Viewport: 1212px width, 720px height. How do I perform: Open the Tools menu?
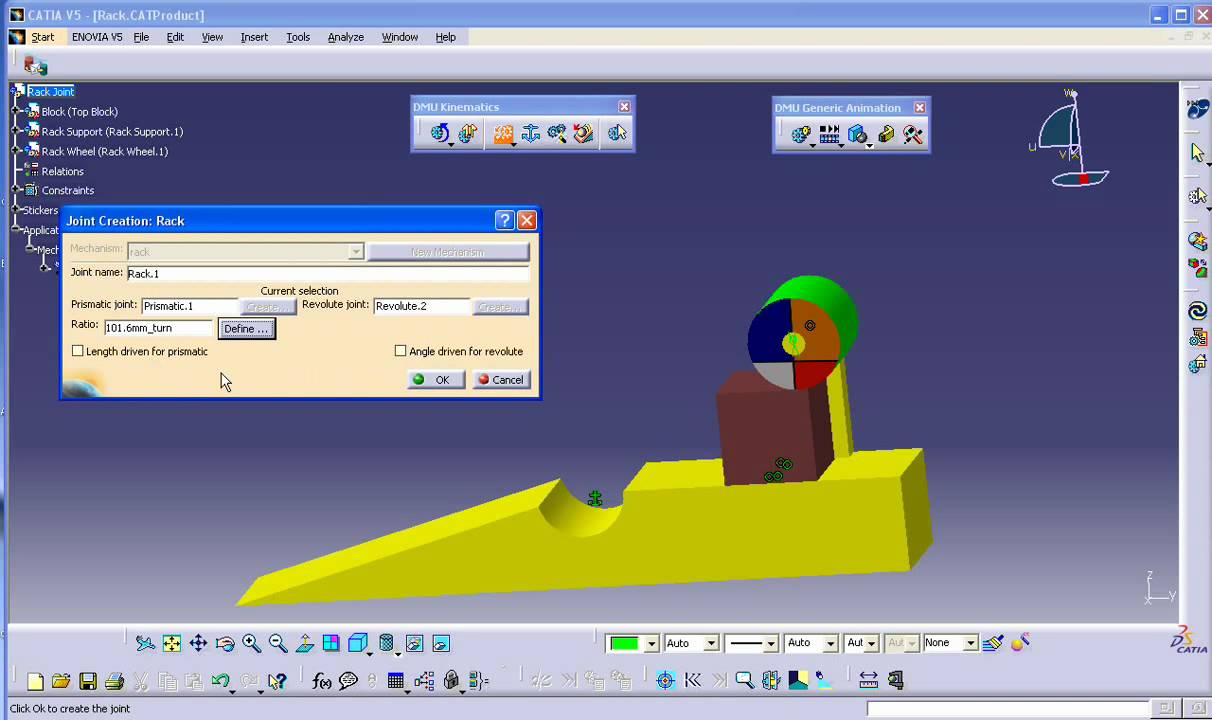tap(298, 37)
